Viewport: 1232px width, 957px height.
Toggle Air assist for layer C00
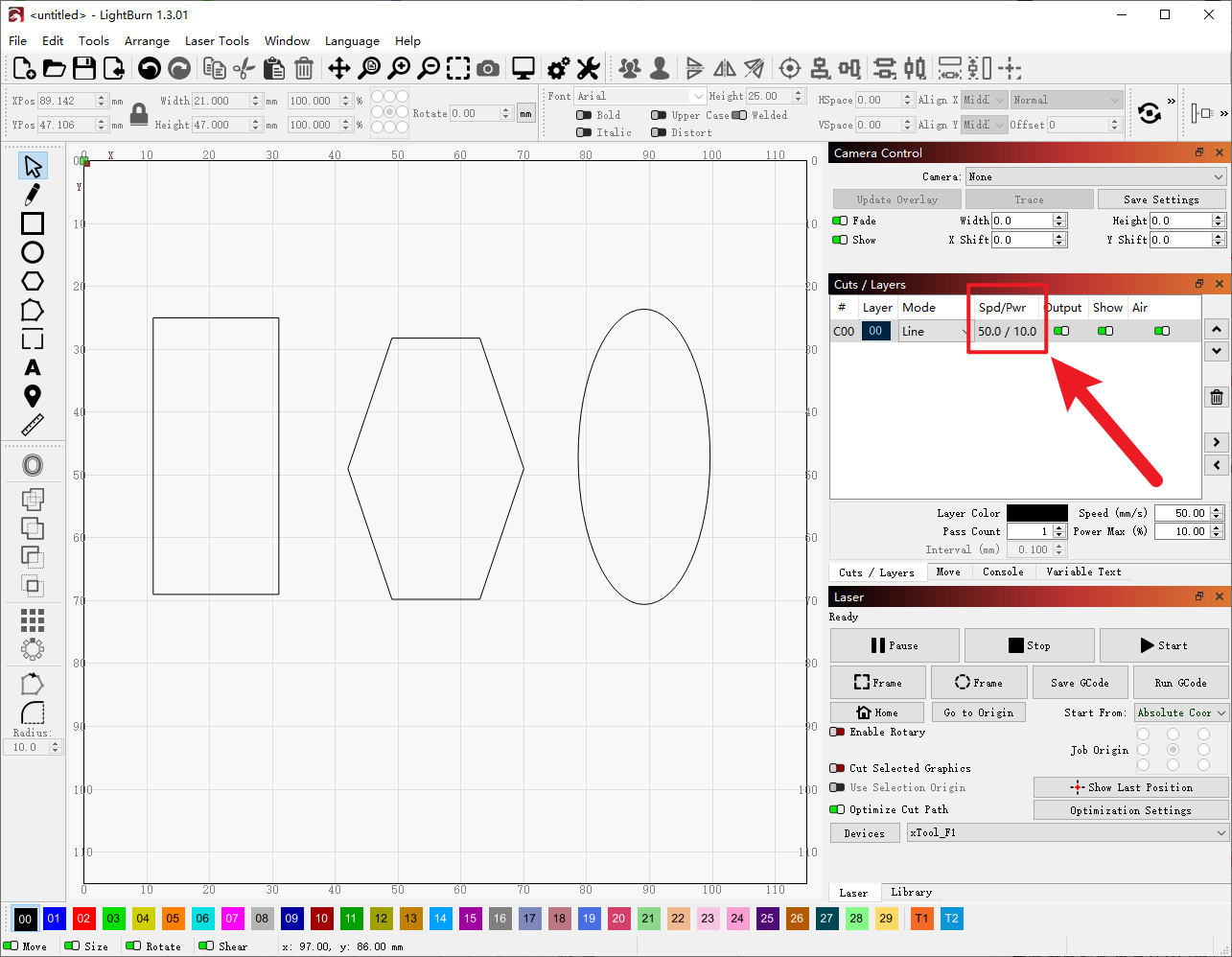(1162, 331)
